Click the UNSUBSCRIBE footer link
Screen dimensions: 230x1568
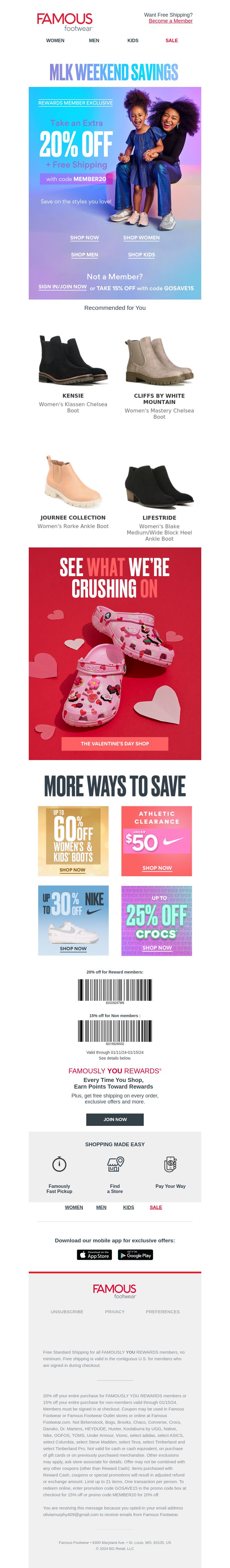[67, 1312]
